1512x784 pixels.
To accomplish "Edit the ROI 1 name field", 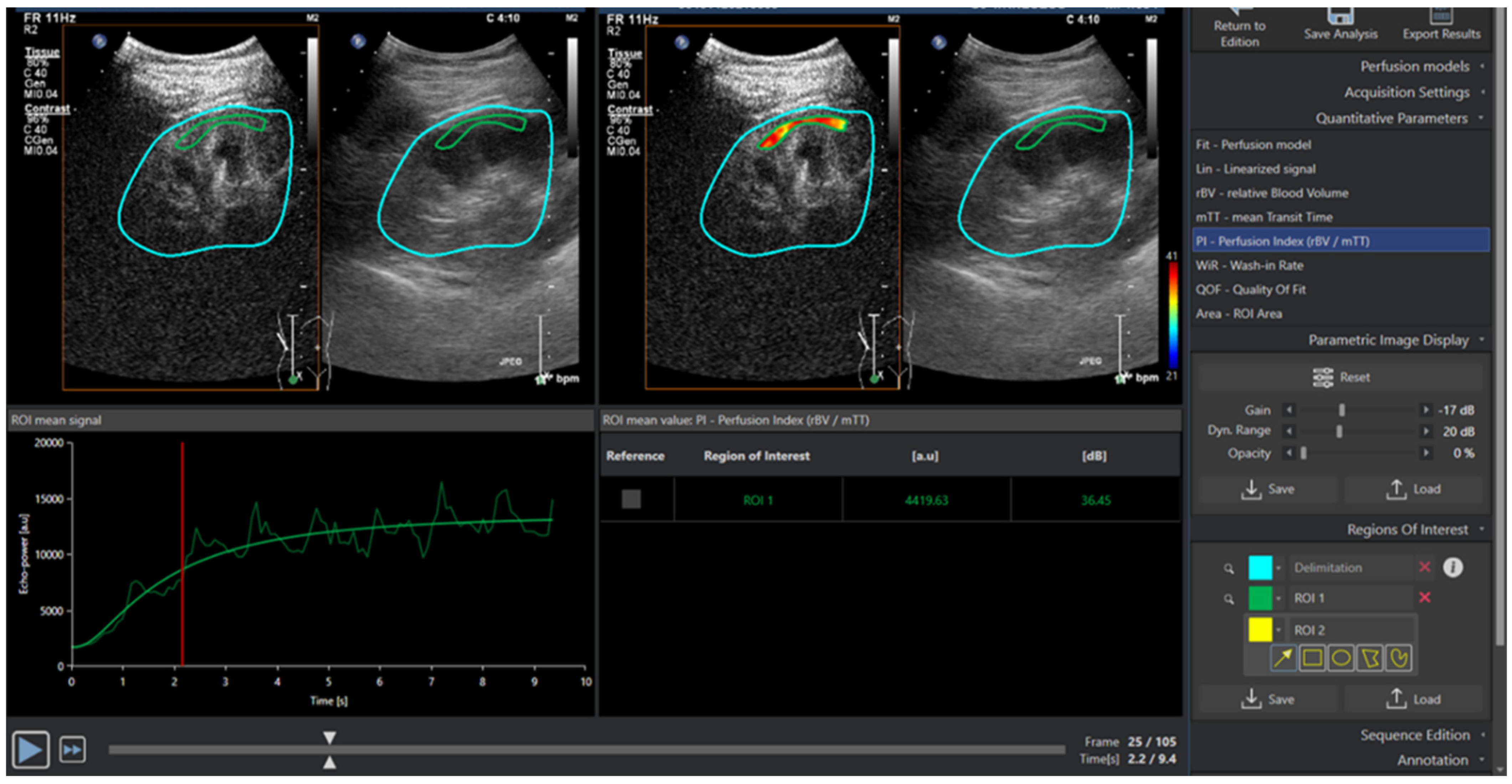I will (x=1350, y=598).
